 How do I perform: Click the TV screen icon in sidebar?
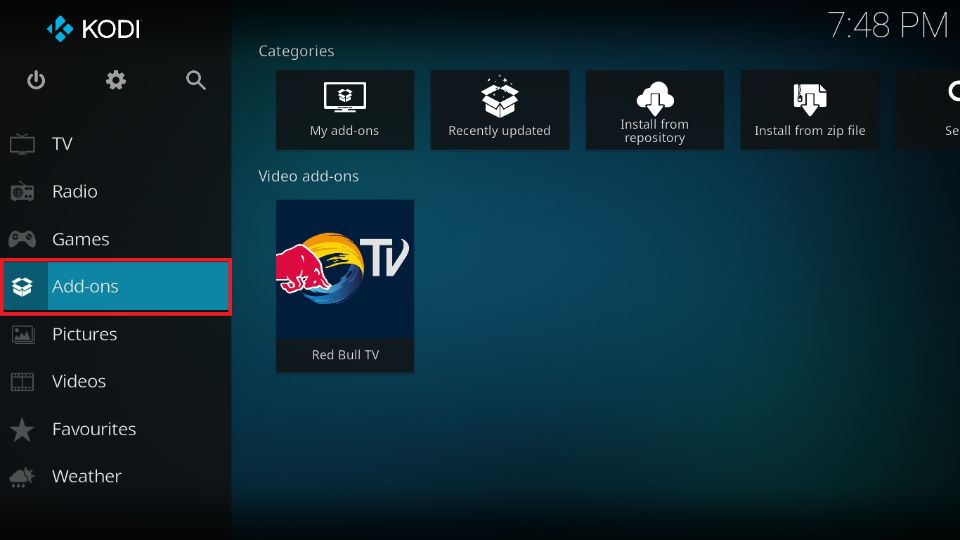23,144
